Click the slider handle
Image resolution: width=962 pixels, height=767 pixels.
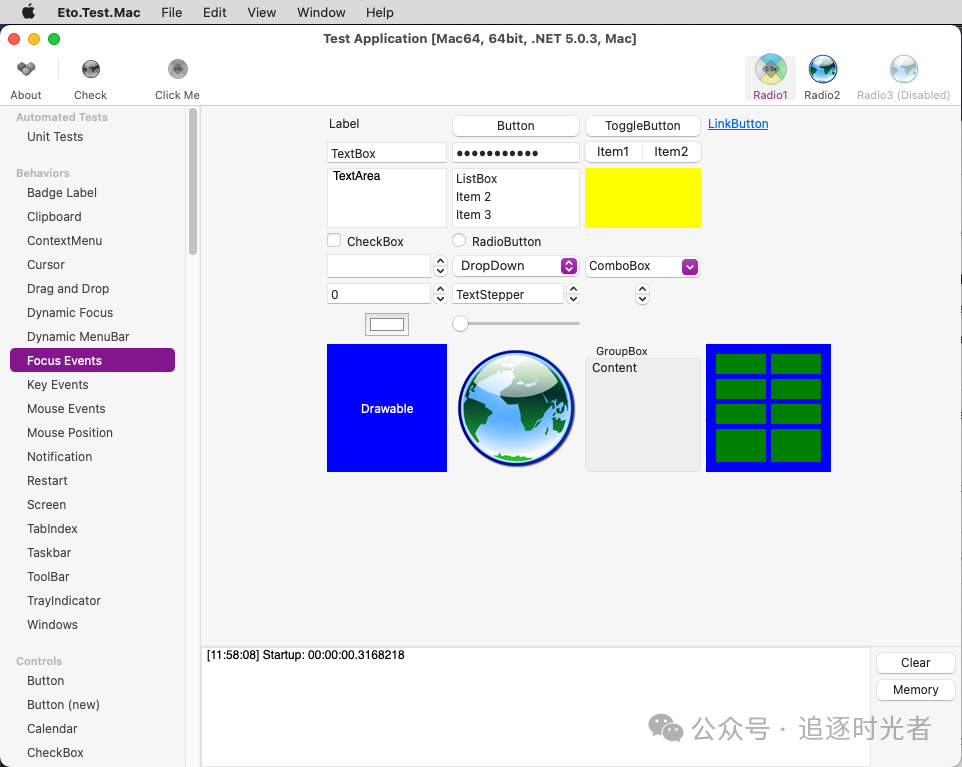[x=460, y=324]
